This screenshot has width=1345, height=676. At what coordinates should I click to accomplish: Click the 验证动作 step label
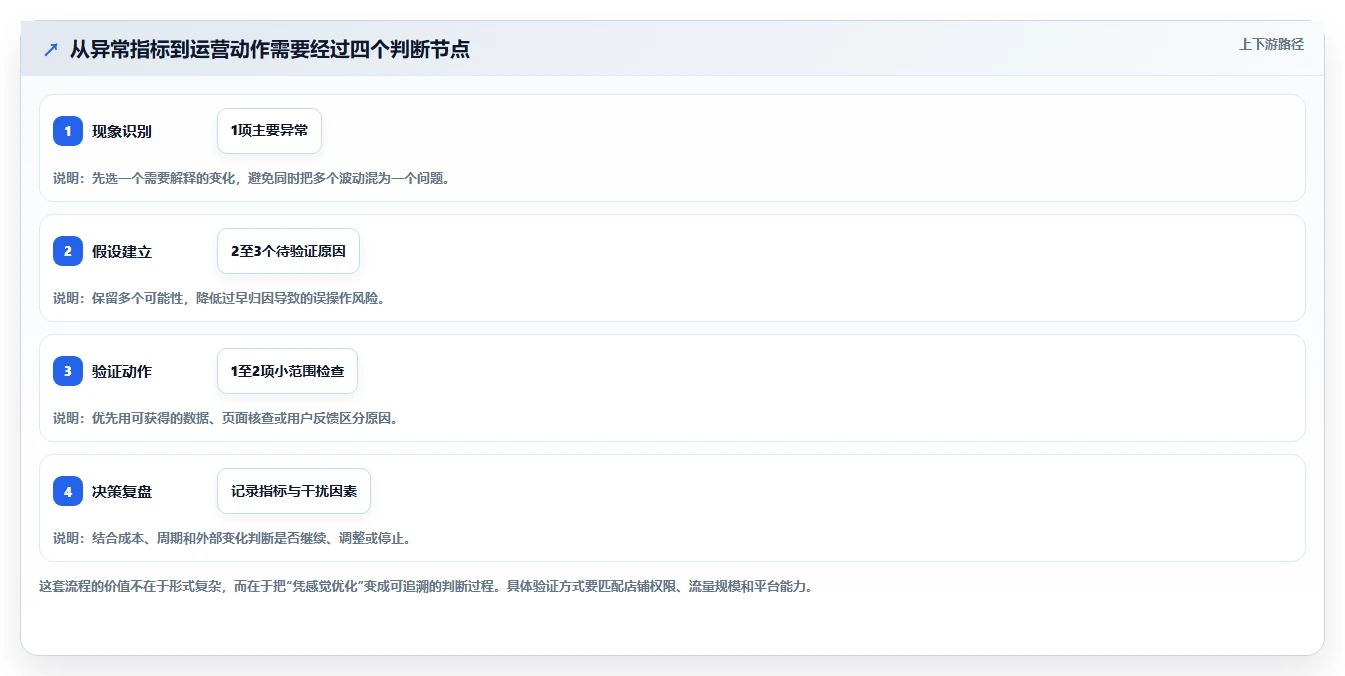(x=122, y=371)
